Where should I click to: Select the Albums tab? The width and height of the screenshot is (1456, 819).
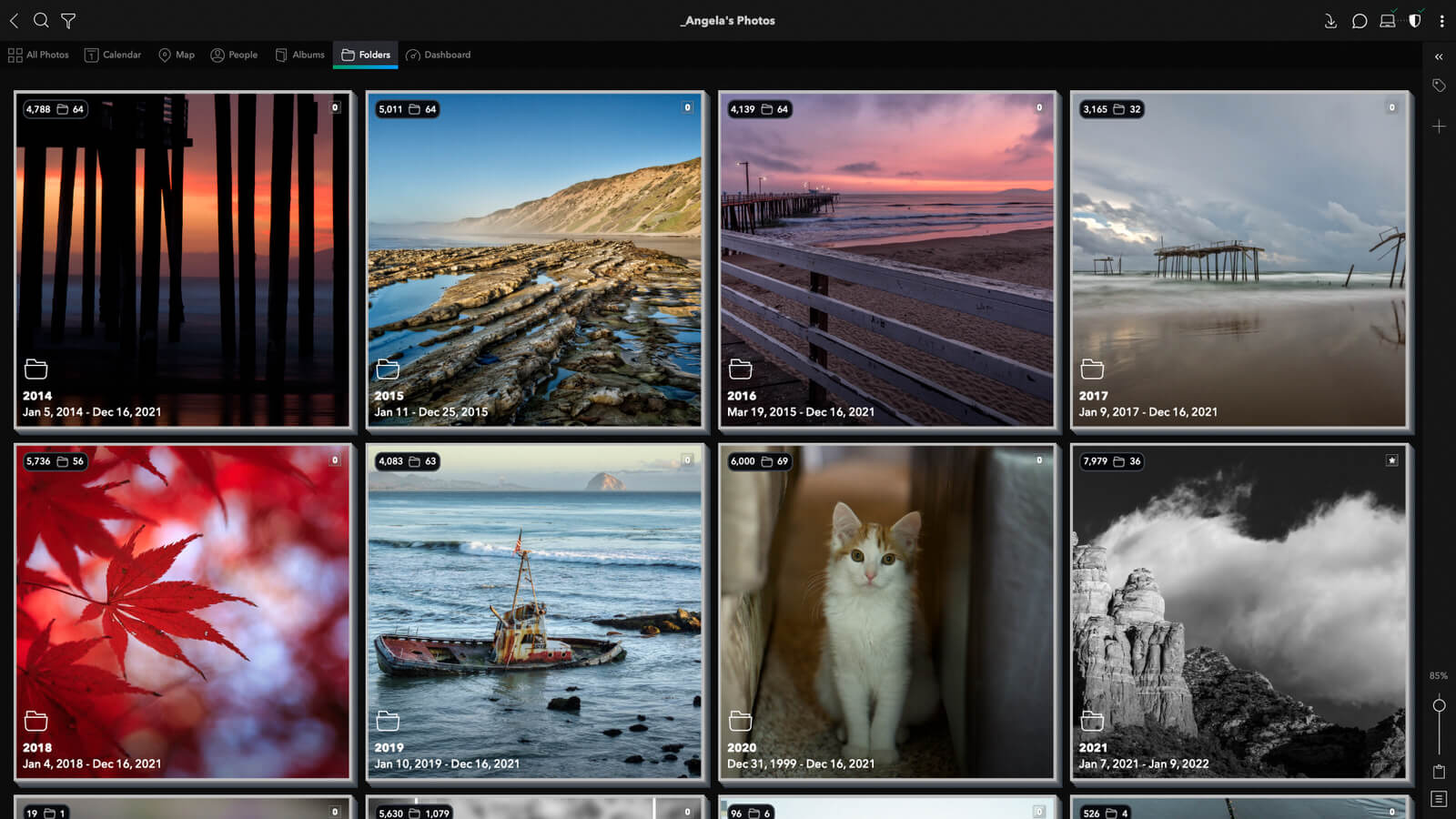coord(299,55)
